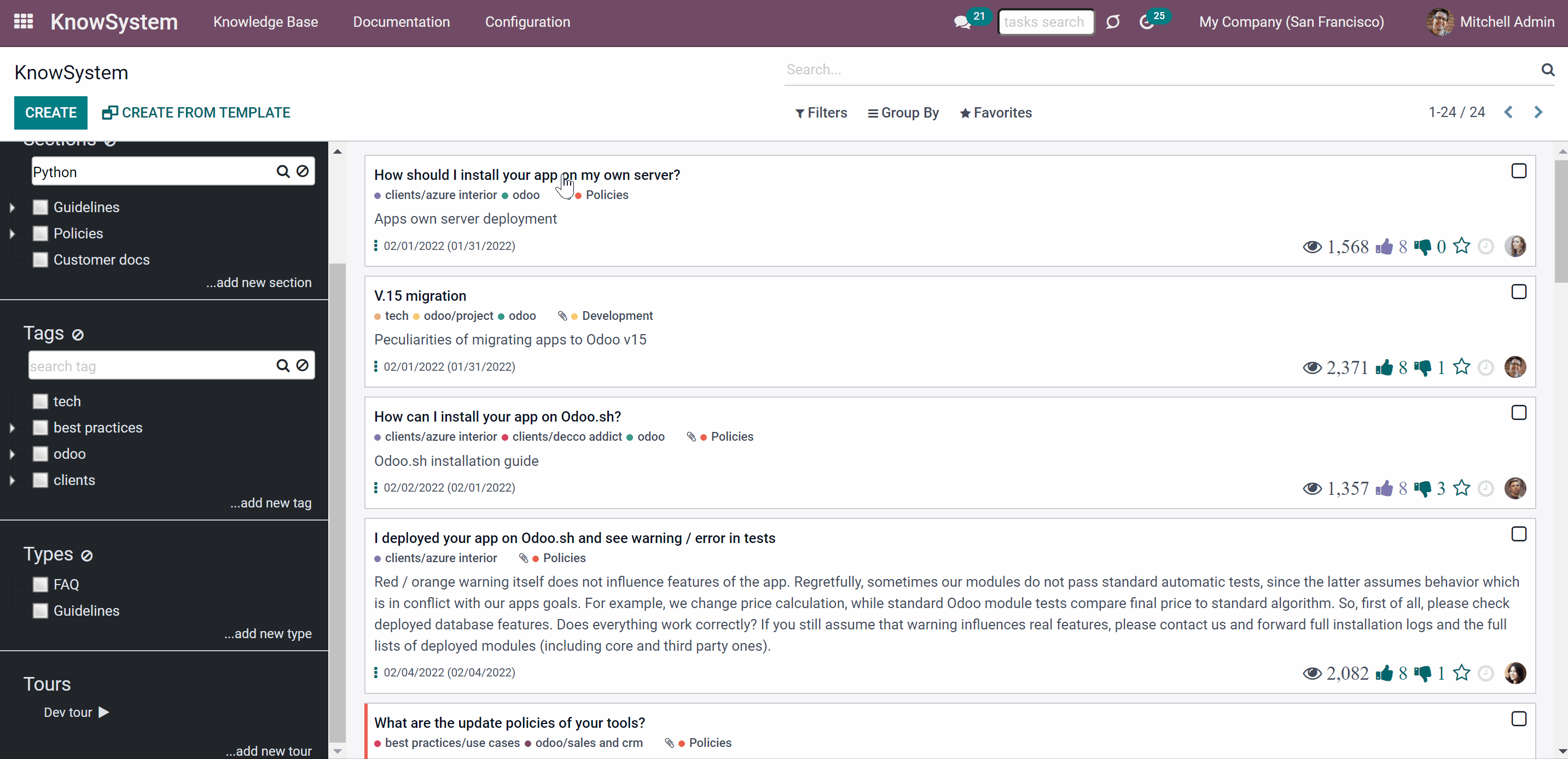Viewport: 1568px width, 759px height.
Task: Expand the odoo tag node
Action: (12, 454)
